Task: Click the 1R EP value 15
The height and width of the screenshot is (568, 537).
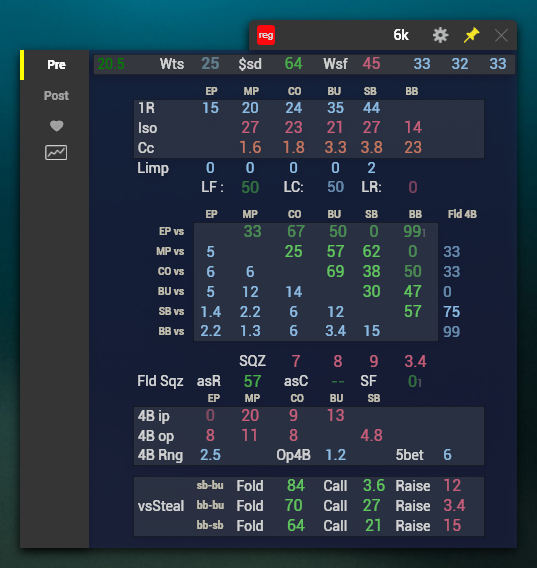Action: click(x=211, y=108)
